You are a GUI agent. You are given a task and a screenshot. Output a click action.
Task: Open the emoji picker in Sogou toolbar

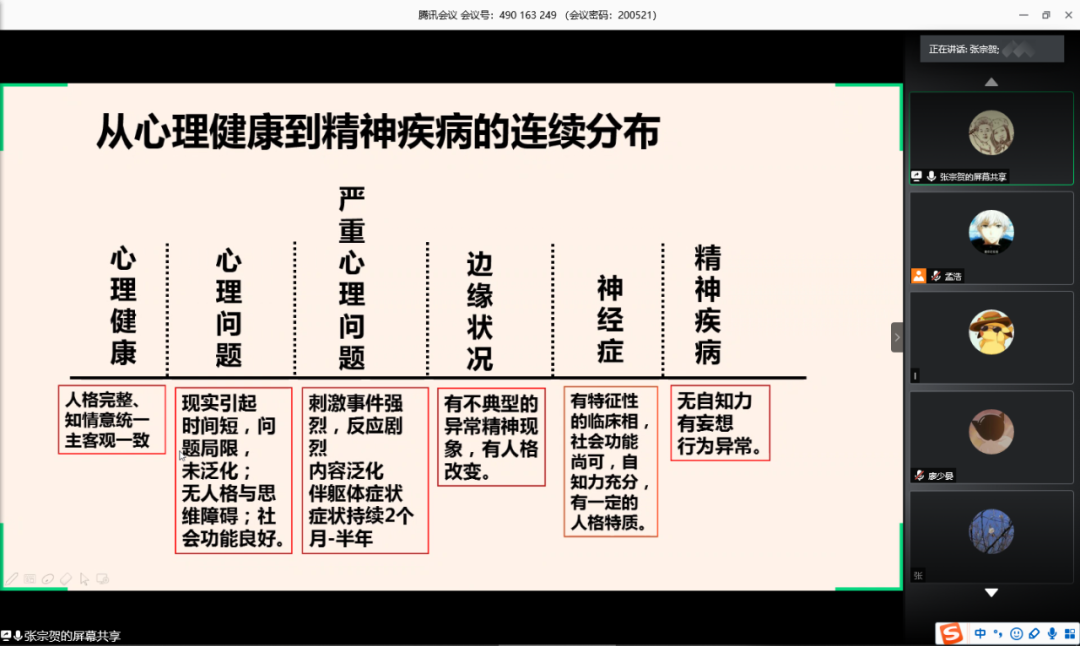(1016, 634)
